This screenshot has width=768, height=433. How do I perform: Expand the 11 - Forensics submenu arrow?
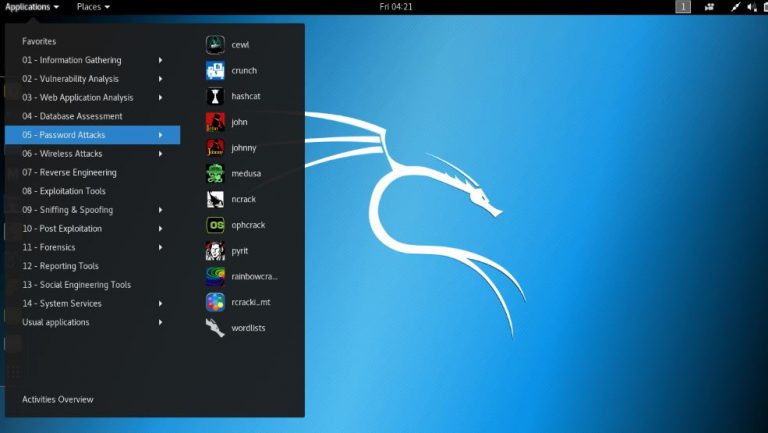pos(160,247)
